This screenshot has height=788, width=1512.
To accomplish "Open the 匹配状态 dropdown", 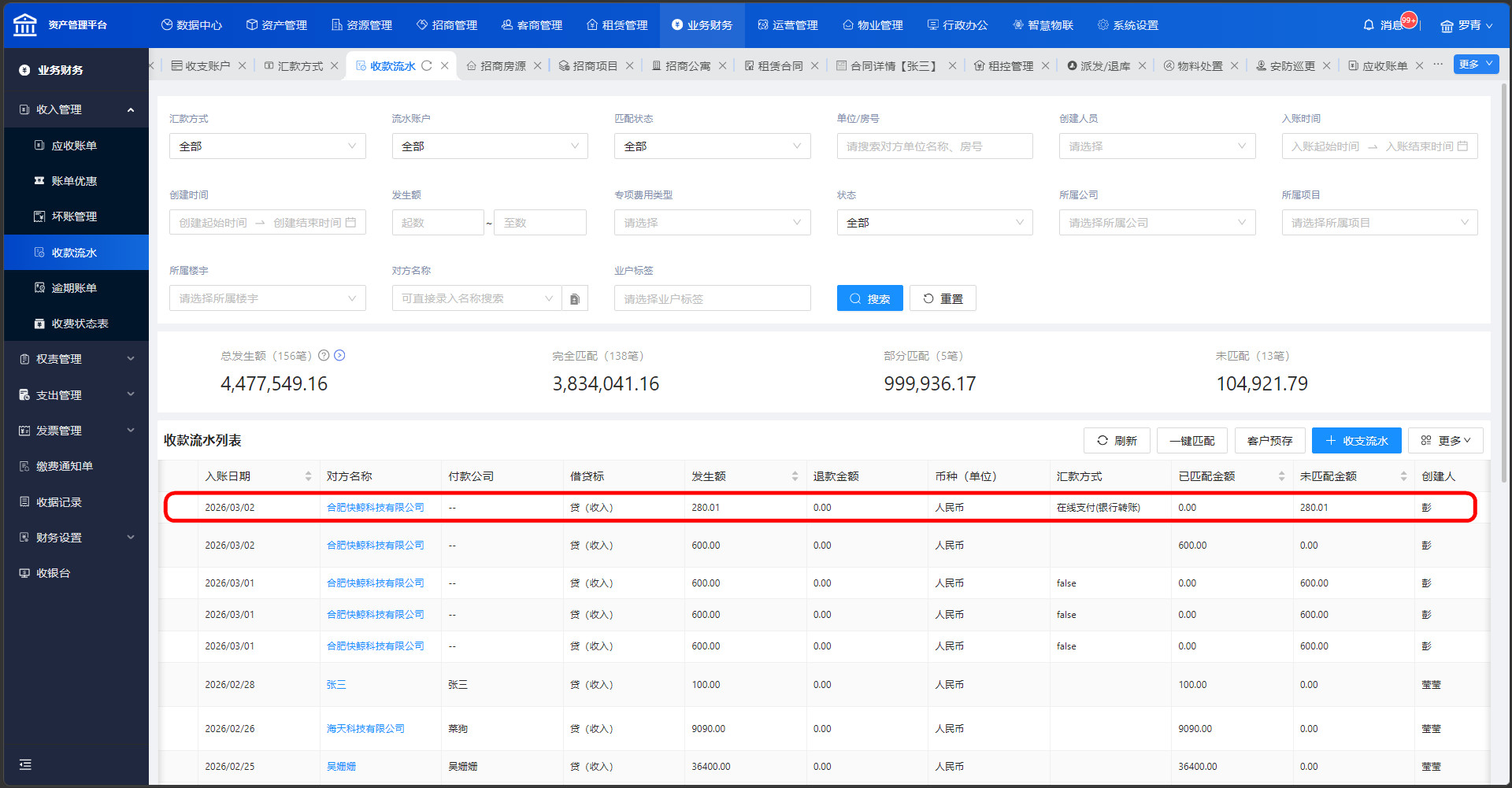I will pyautogui.click(x=712, y=146).
